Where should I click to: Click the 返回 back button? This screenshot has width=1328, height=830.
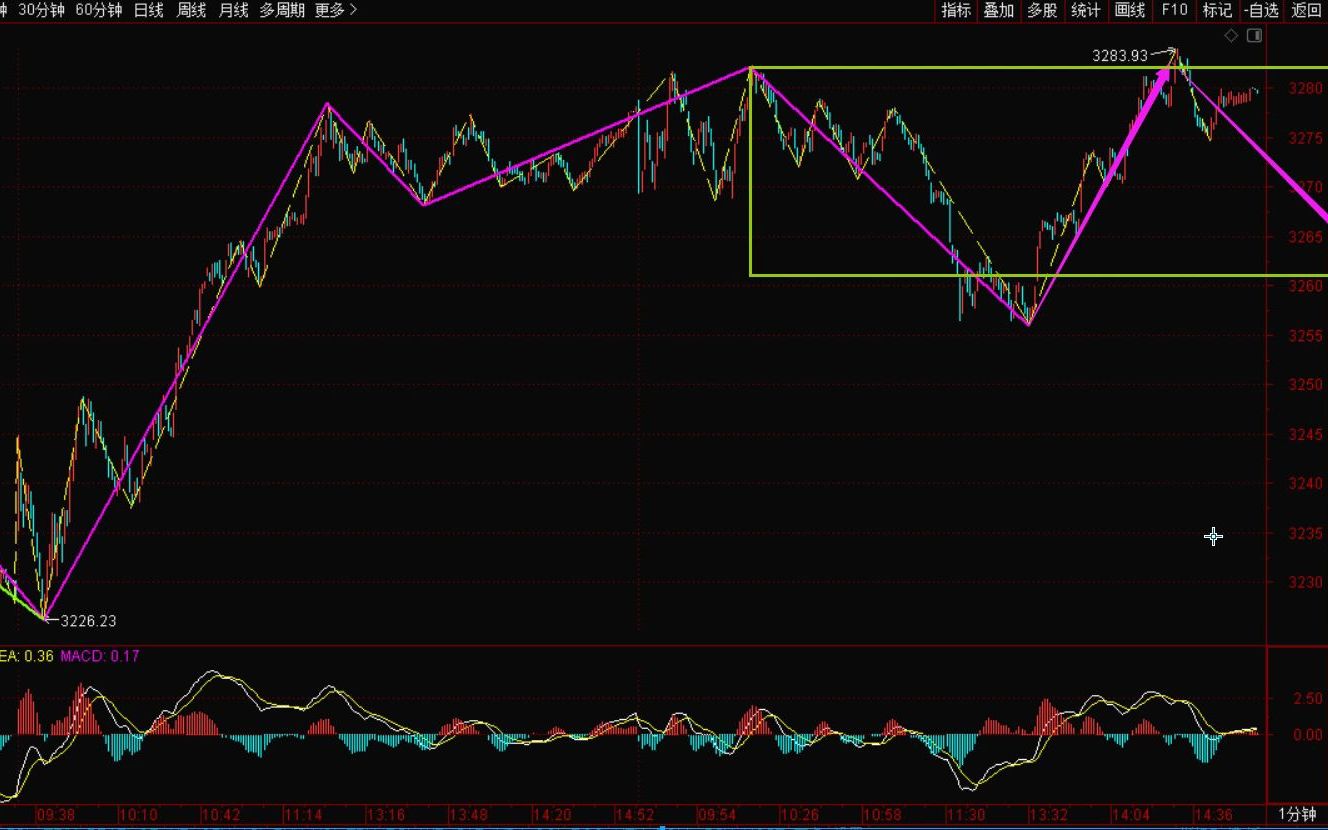coord(1306,10)
